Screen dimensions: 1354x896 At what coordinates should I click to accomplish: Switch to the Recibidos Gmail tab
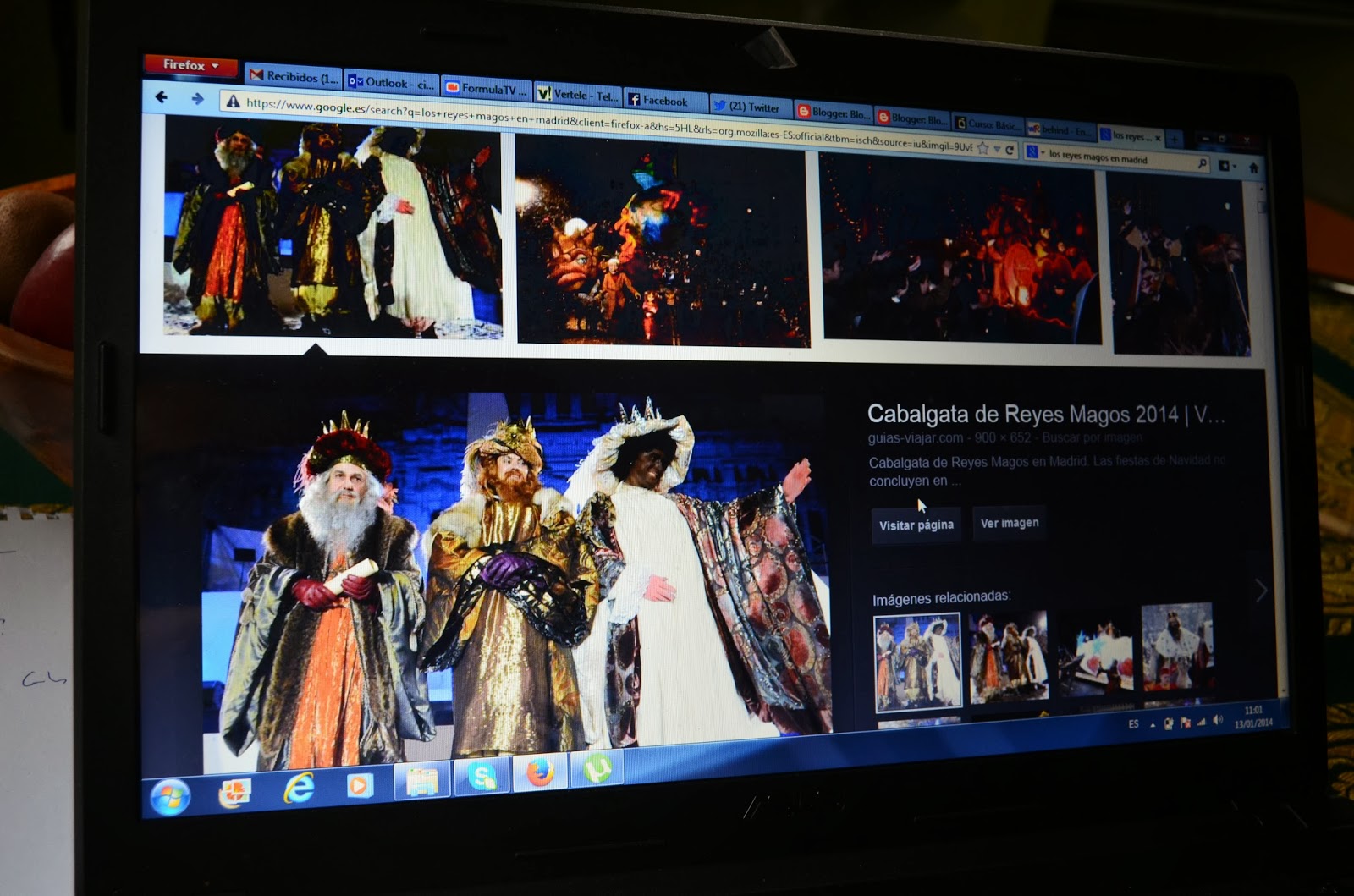coord(294,76)
